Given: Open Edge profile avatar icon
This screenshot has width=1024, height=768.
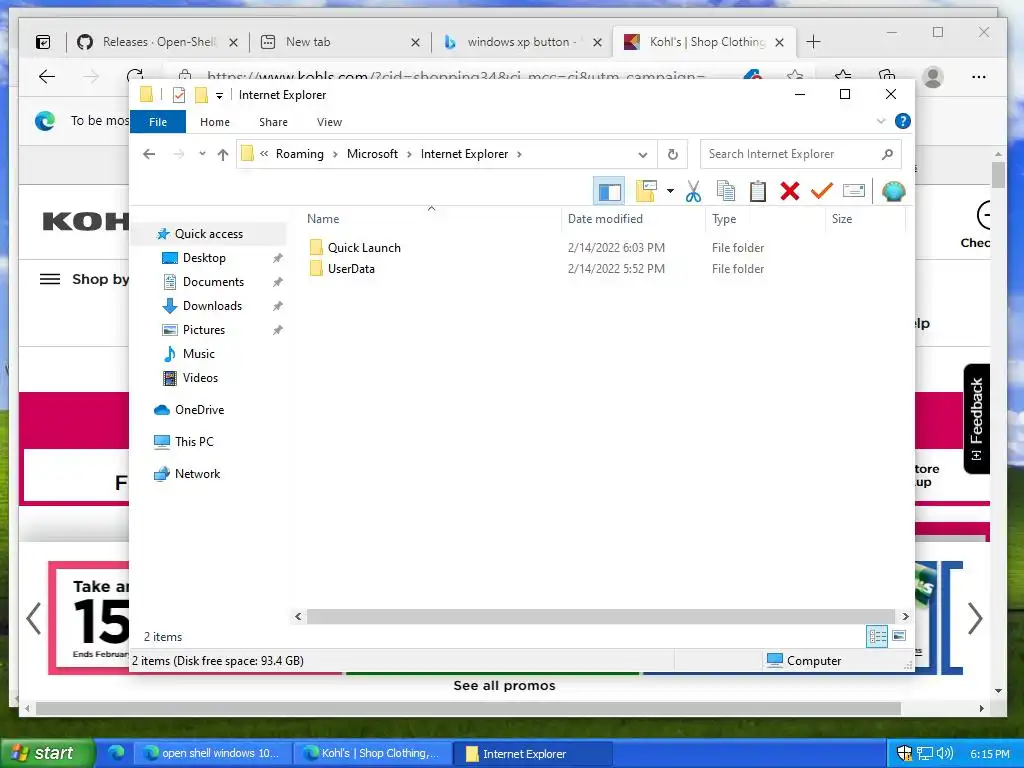Looking at the screenshot, I should (933, 76).
